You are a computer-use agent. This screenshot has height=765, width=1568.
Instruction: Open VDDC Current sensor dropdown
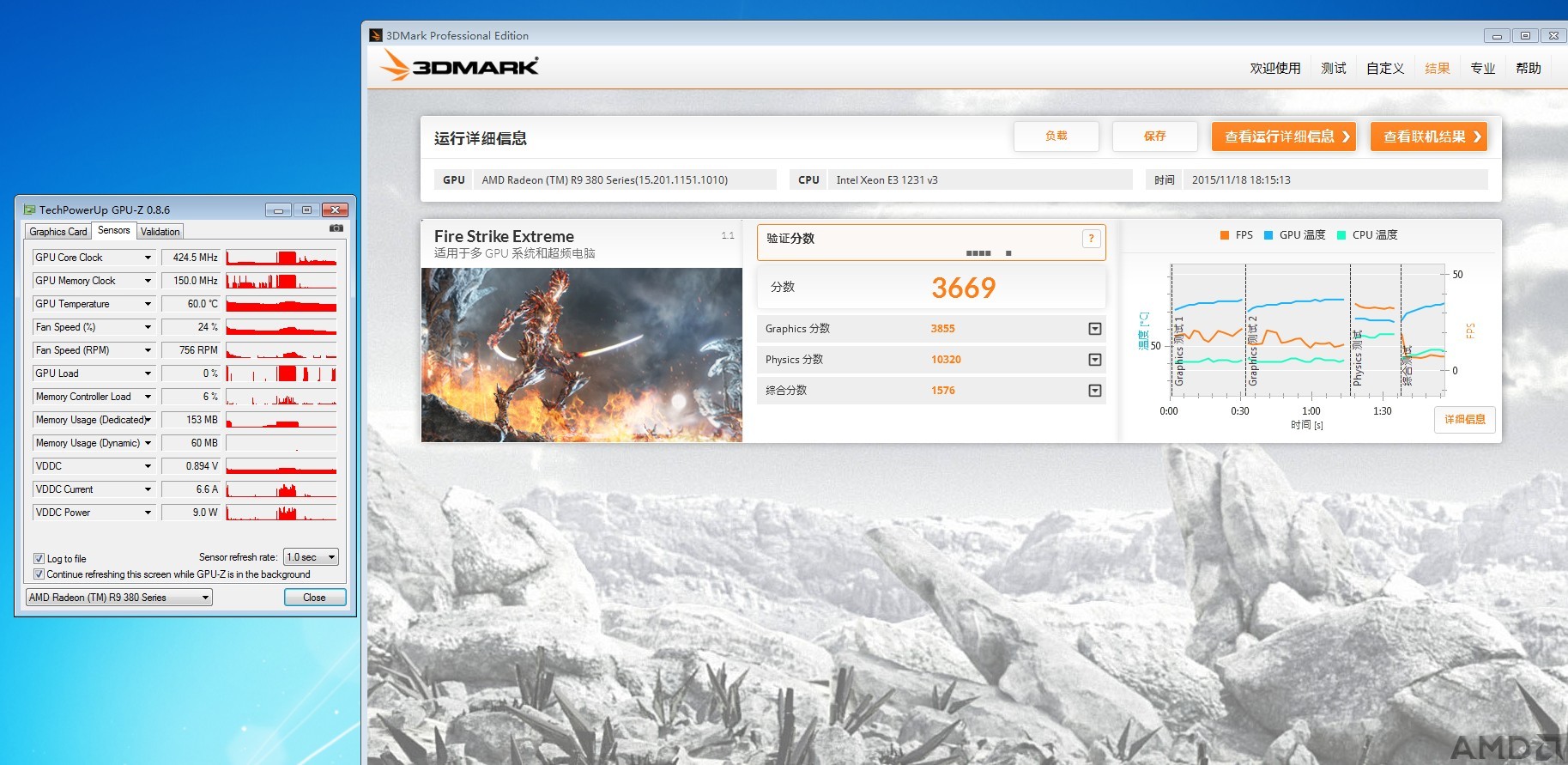pyautogui.click(x=148, y=489)
